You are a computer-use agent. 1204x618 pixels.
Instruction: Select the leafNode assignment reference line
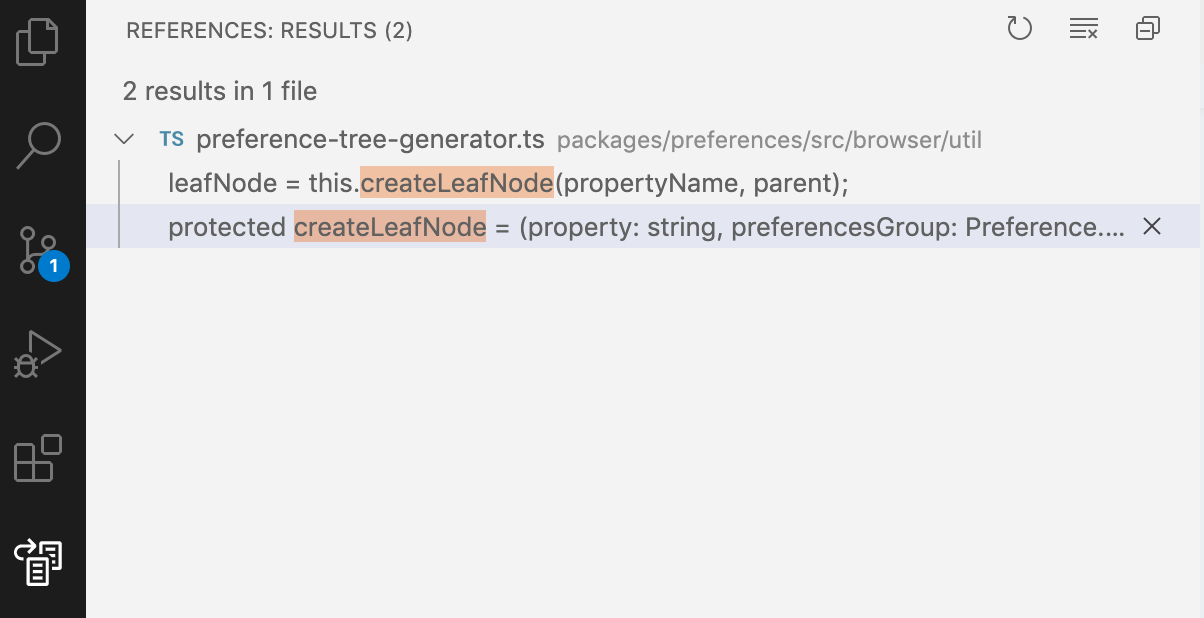500,183
